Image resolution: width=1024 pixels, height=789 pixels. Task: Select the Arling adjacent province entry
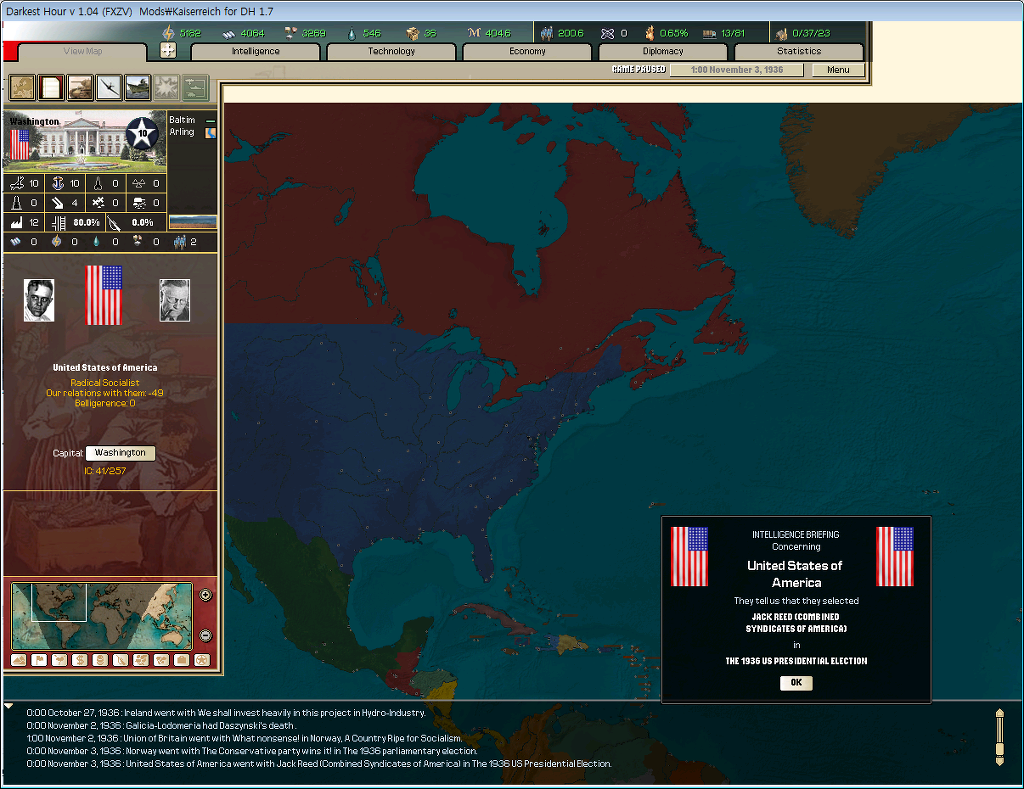click(x=192, y=132)
